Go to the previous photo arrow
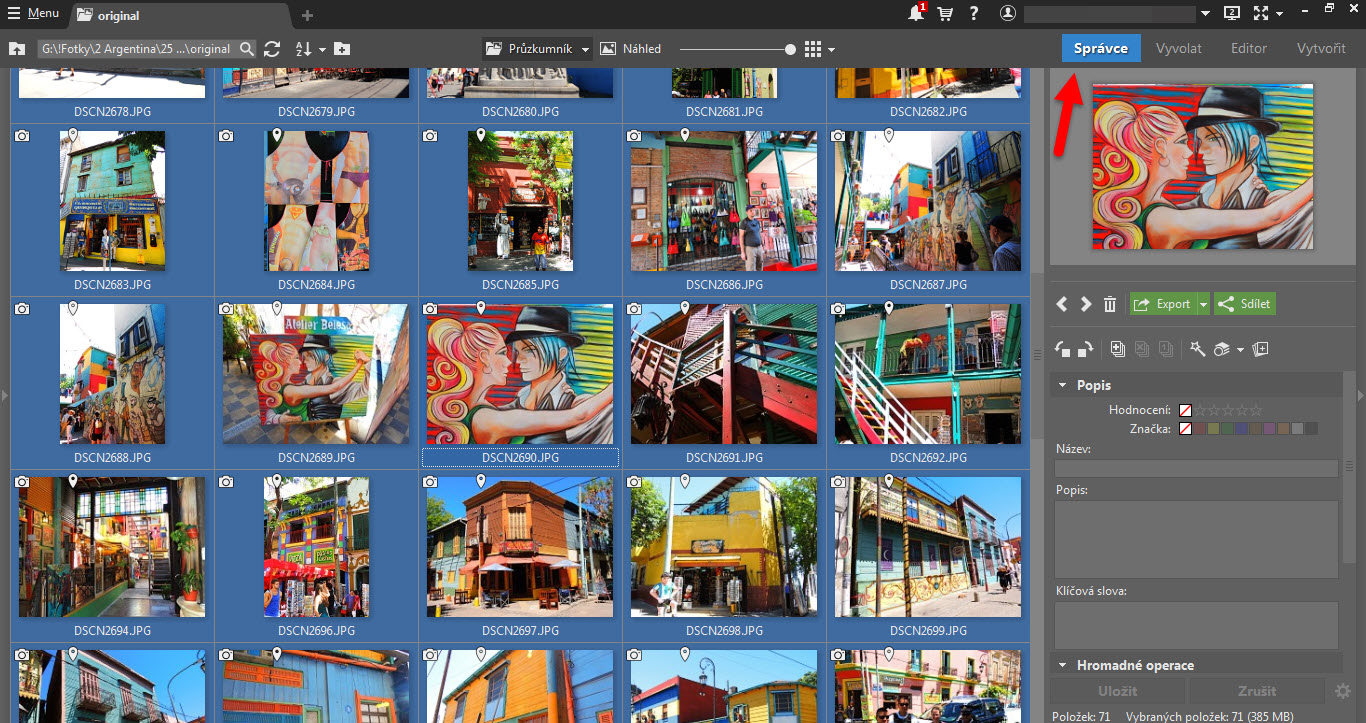This screenshot has height=723, width=1366. [1062, 304]
